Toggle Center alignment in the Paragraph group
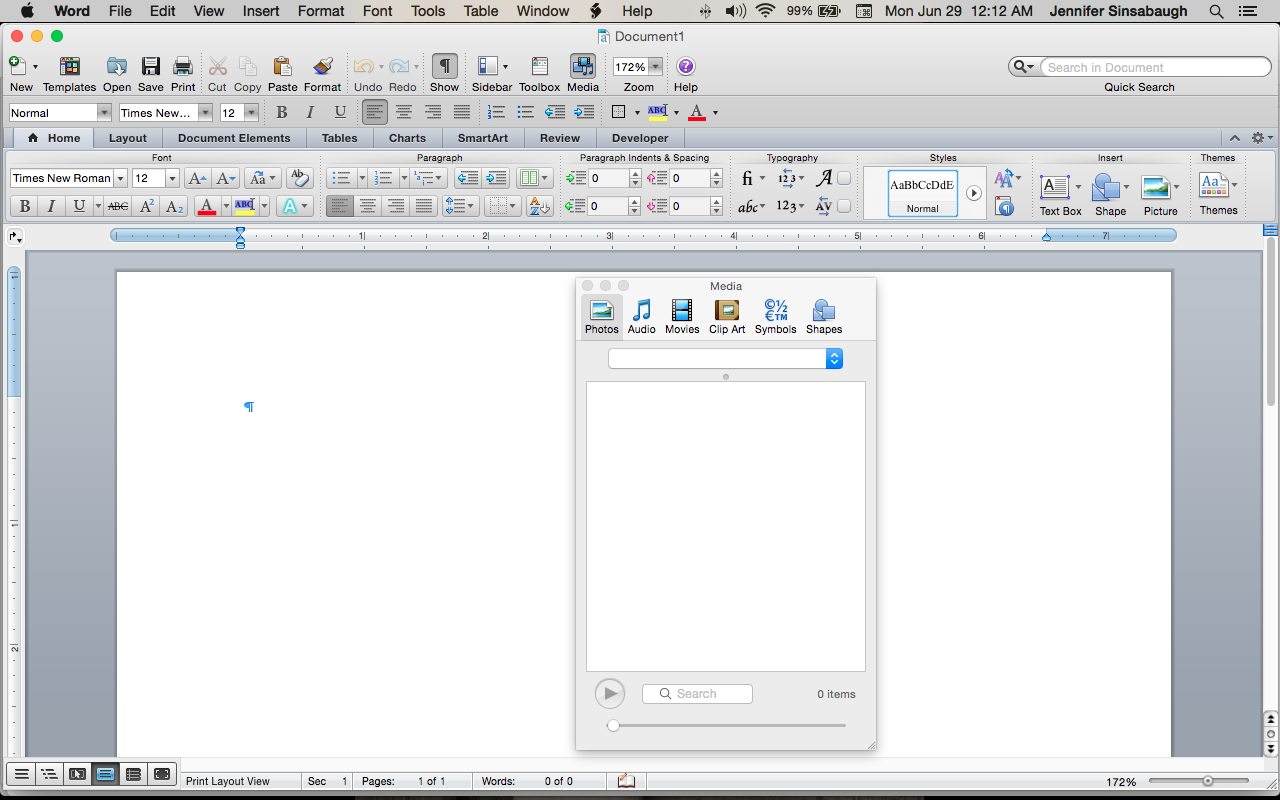 coord(368,206)
